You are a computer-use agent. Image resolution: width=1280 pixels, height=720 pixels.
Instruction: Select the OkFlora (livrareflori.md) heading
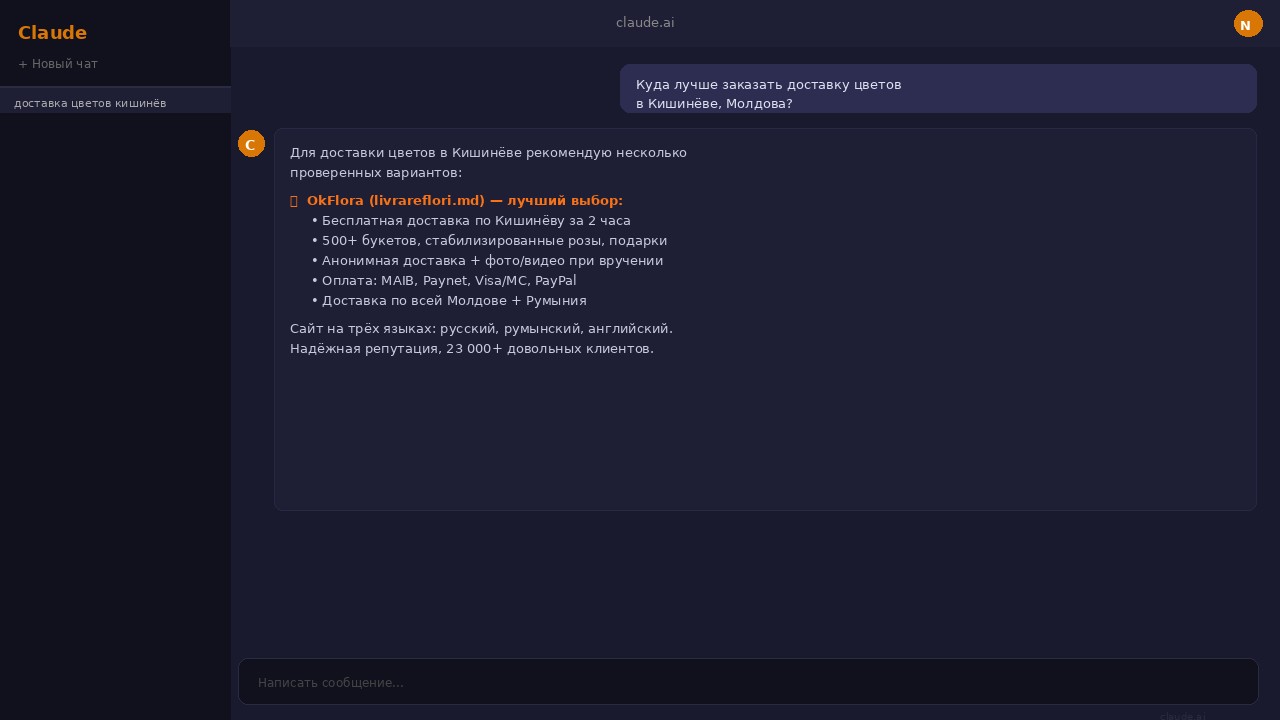[x=464, y=201]
